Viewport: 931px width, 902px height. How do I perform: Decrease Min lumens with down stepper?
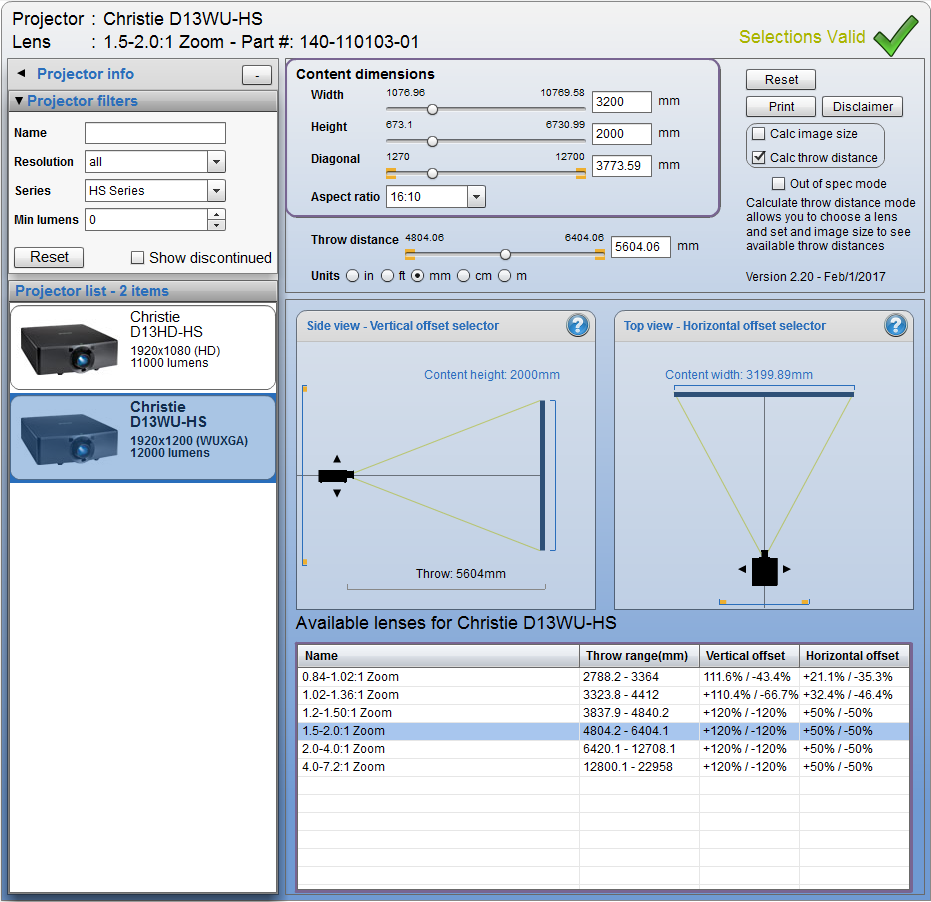[216, 225]
